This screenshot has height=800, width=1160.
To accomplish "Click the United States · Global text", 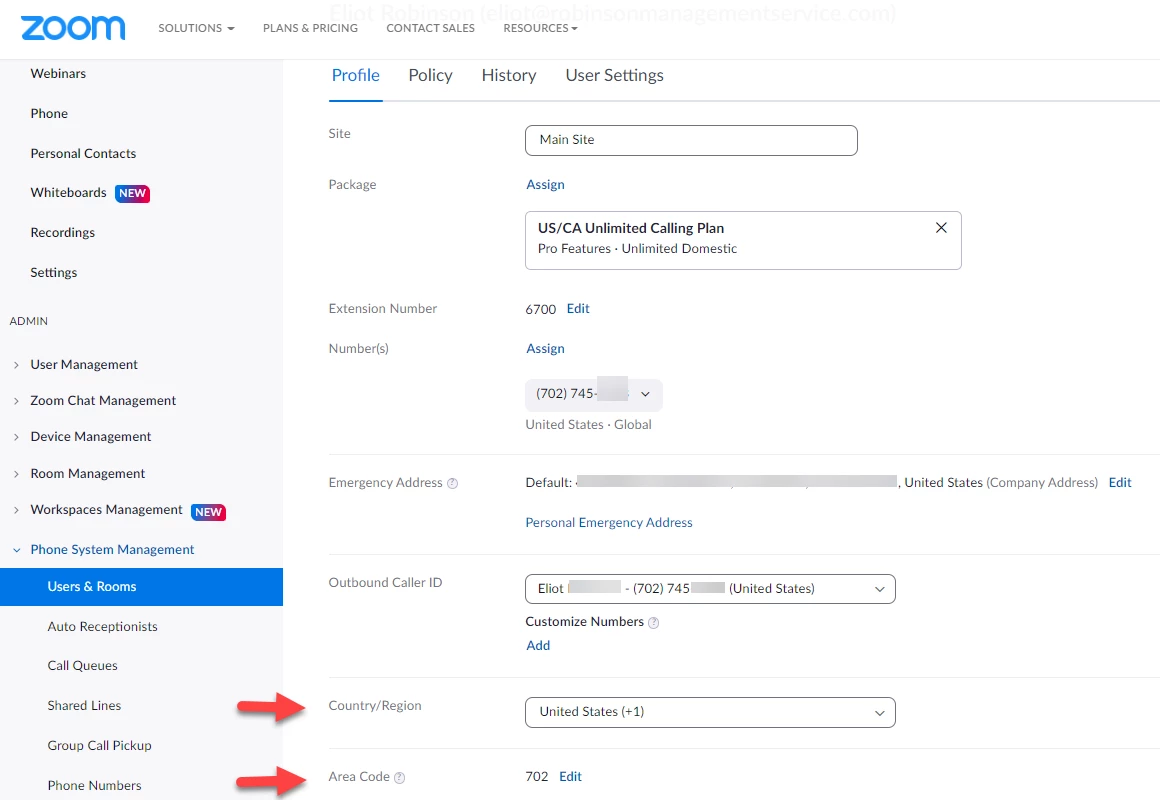I will [x=589, y=425].
